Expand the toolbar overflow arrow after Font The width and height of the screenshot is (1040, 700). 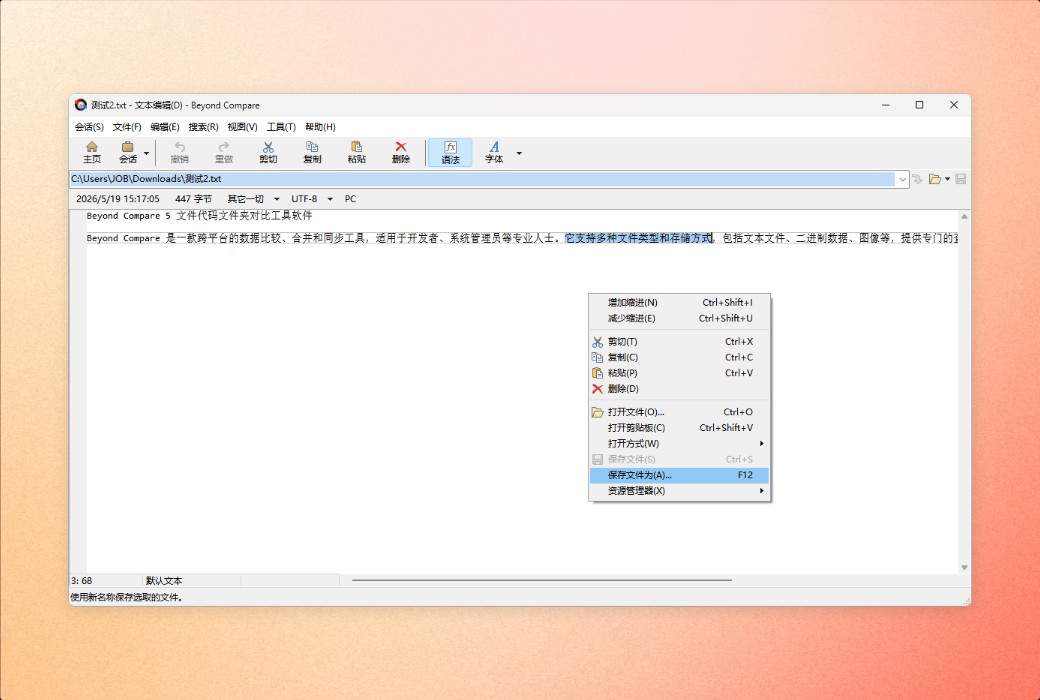(519, 153)
